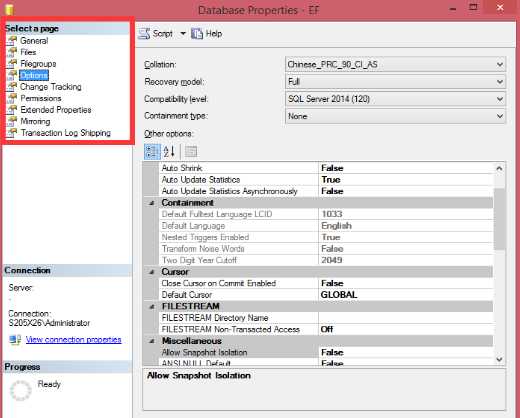The image size is (520, 418).
Task: Collapse the Miscellaneous category
Action: [x=152, y=341]
